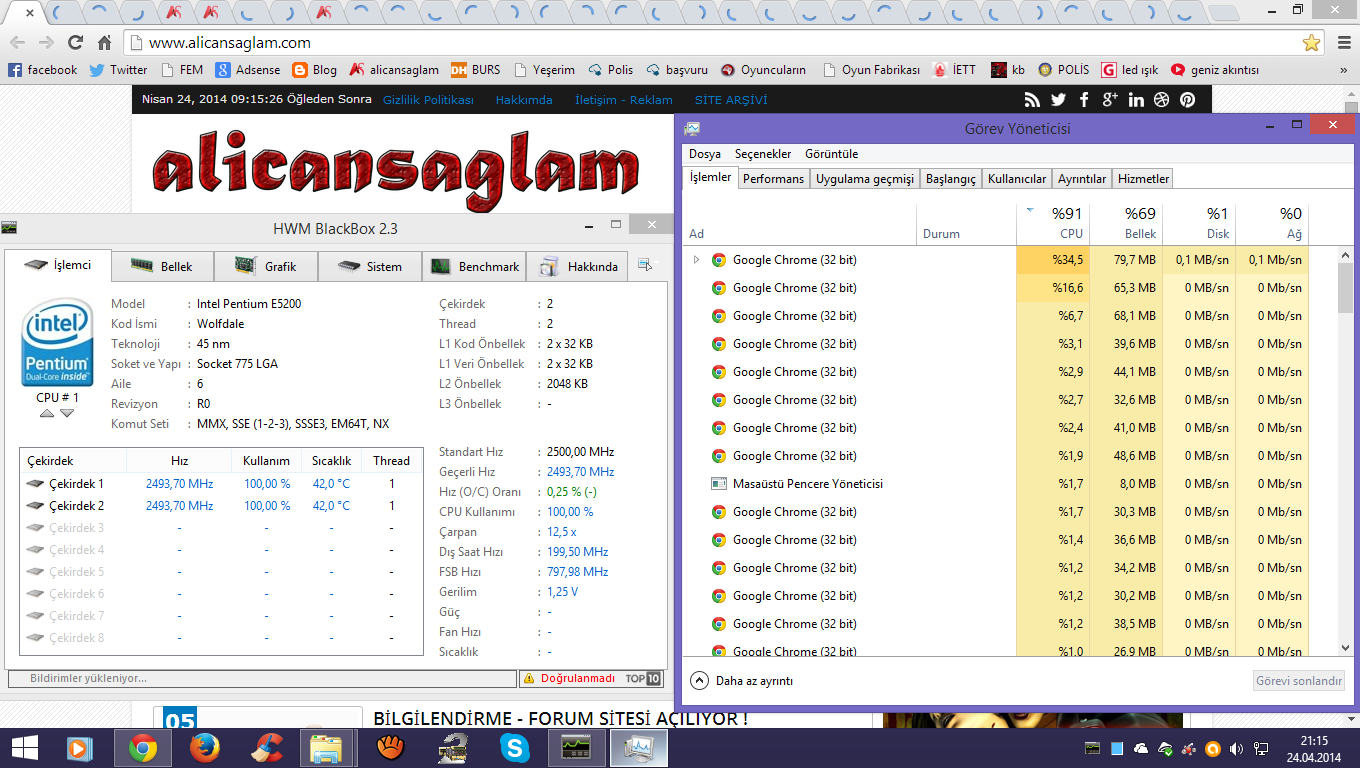1360x768 pixels.
Task: Open the Windows Start button
Action: (x=25, y=748)
